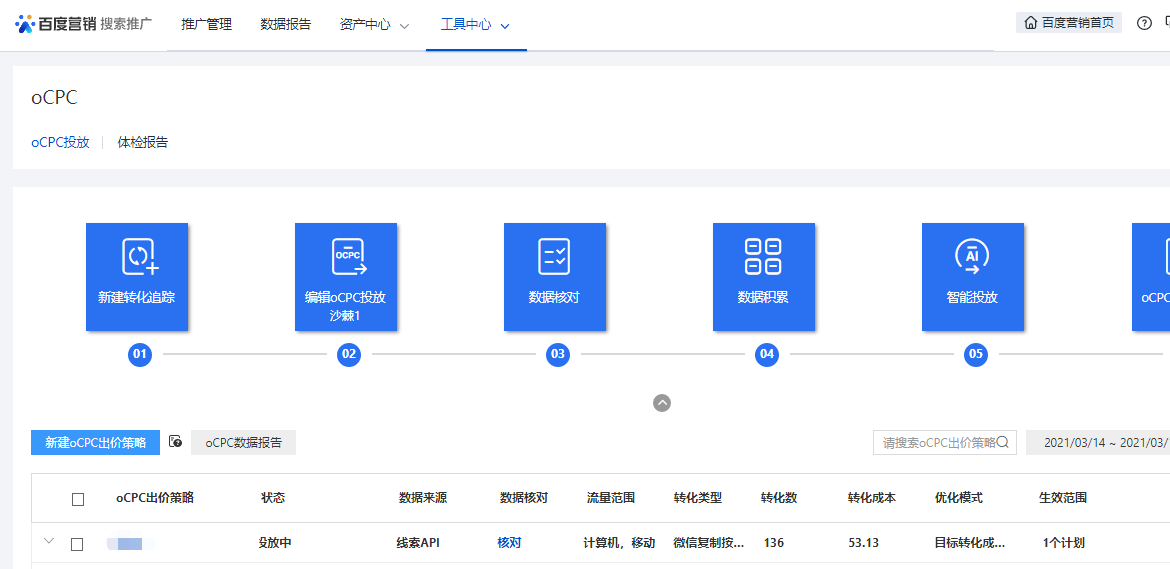Click the blurred strategy name in the row
This screenshot has height=569, width=1170.
(x=131, y=543)
